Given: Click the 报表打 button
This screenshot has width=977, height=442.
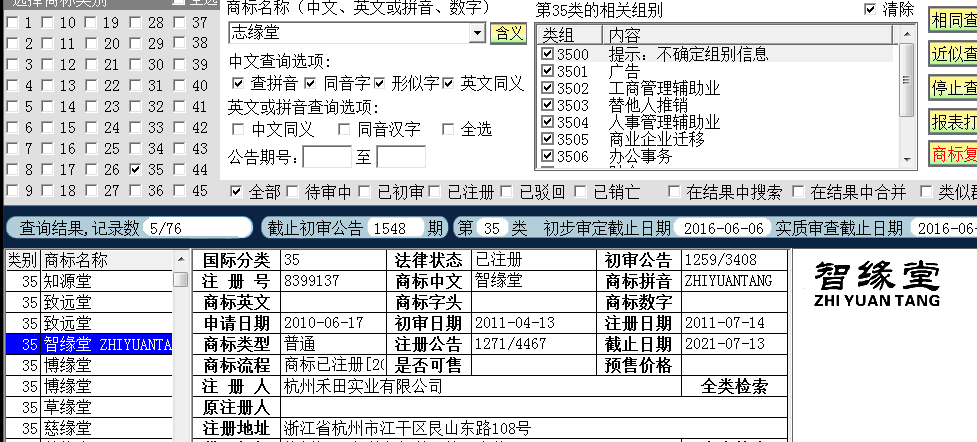Looking at the screenshot, I should click(x=953, y=122).
